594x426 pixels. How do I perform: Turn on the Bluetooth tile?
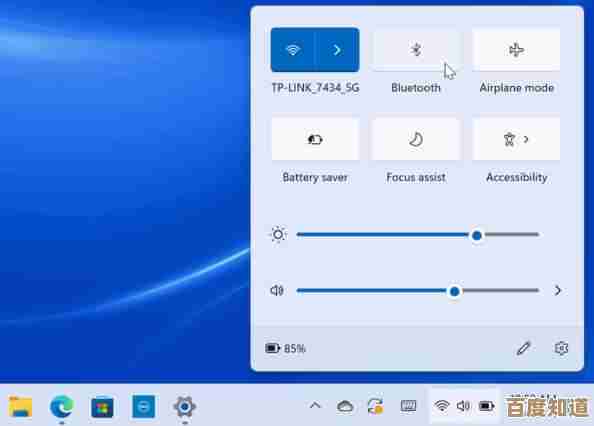[416, 50]
